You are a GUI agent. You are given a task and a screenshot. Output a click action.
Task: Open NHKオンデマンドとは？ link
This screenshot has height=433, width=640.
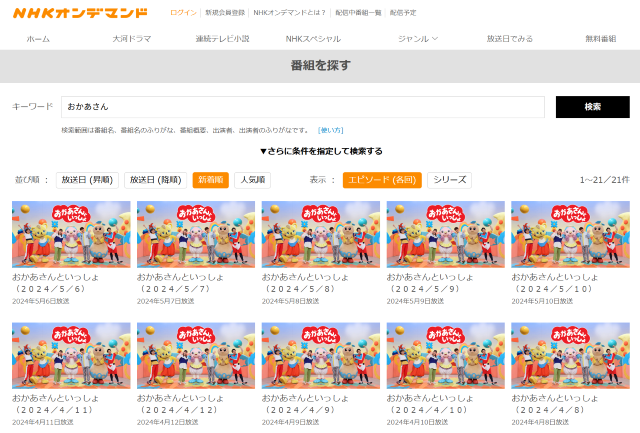pos(289,13)
